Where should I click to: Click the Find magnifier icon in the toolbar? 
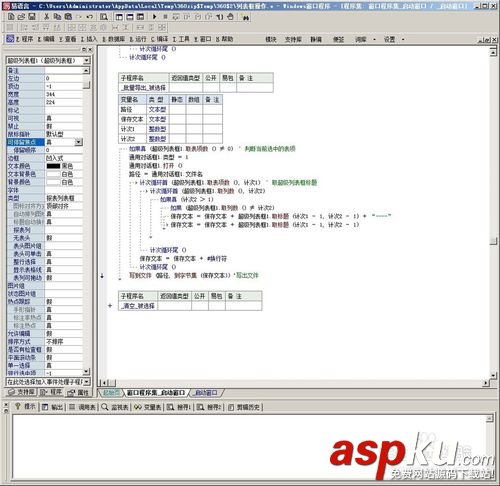(x=104, y=16)
